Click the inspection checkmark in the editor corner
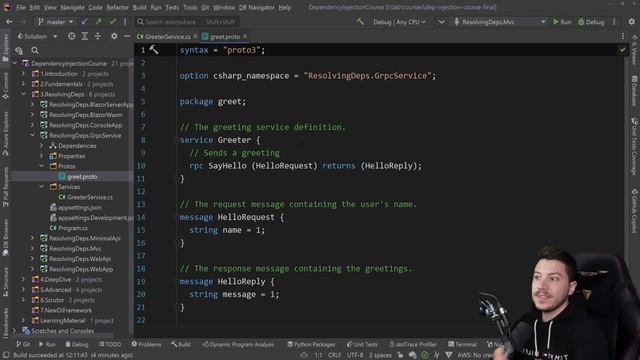Image resolution: width=640 pixels, height=360 pixels. coord(622,50)
